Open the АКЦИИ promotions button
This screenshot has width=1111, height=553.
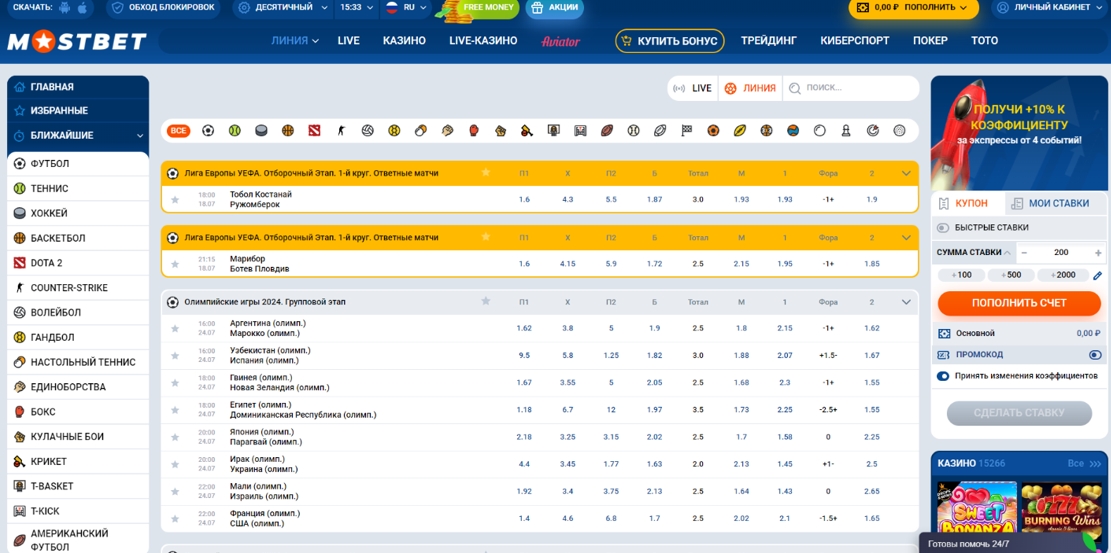click(x=555, y=8)
